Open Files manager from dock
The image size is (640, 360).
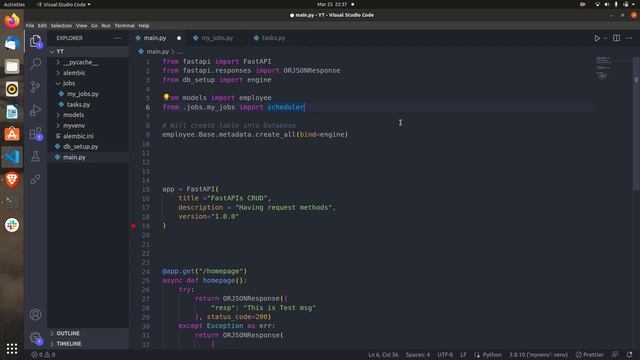12,66
